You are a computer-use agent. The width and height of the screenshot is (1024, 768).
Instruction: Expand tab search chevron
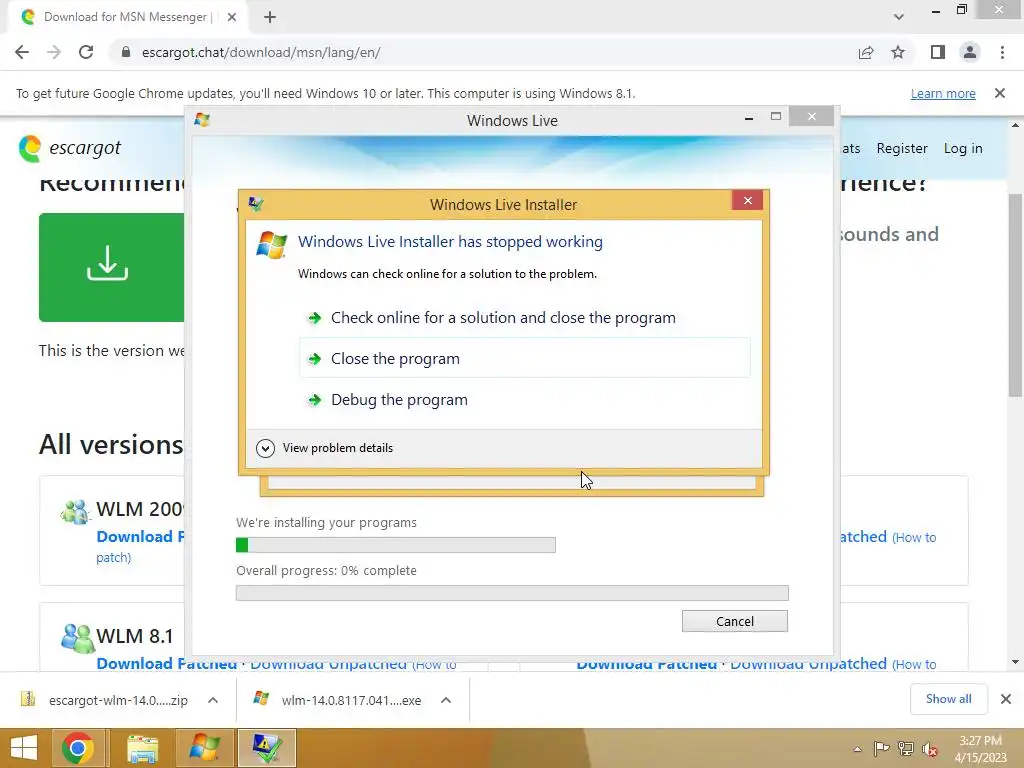click(x=899, y=17)
